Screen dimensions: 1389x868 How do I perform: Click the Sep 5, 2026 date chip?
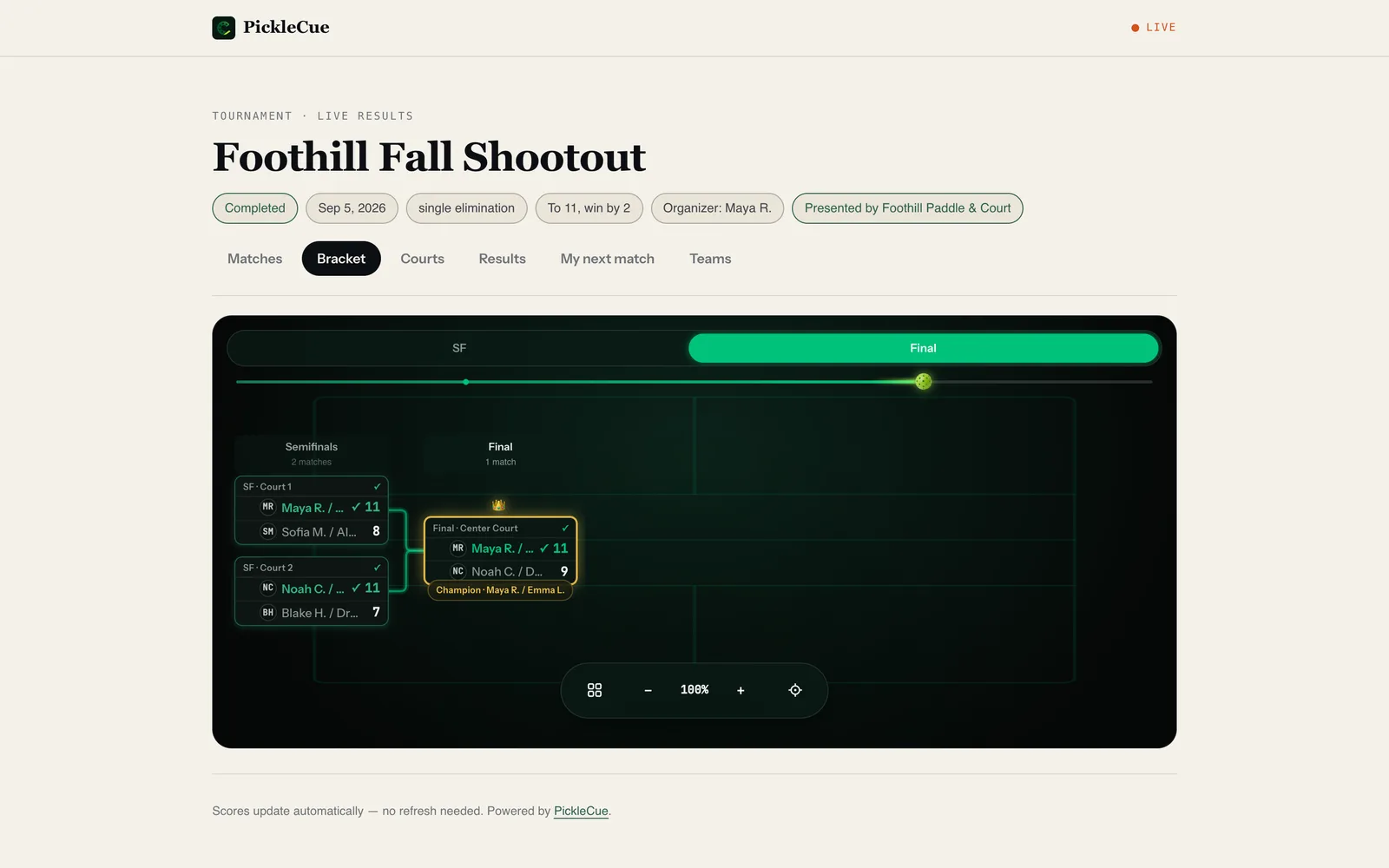coord(352,208)
